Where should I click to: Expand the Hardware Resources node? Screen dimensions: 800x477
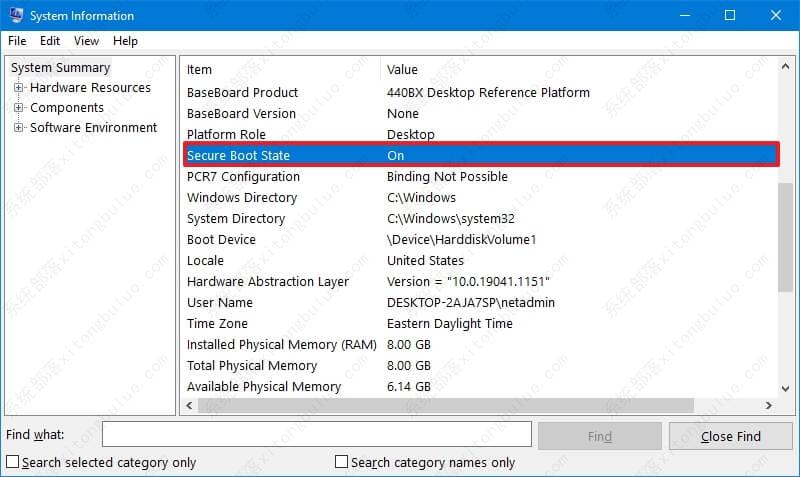19,88
